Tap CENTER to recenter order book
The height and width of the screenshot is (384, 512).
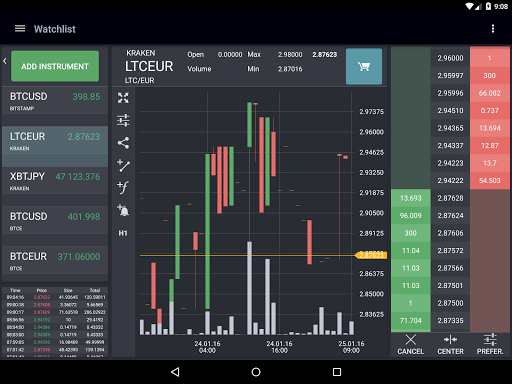point(450,345)
